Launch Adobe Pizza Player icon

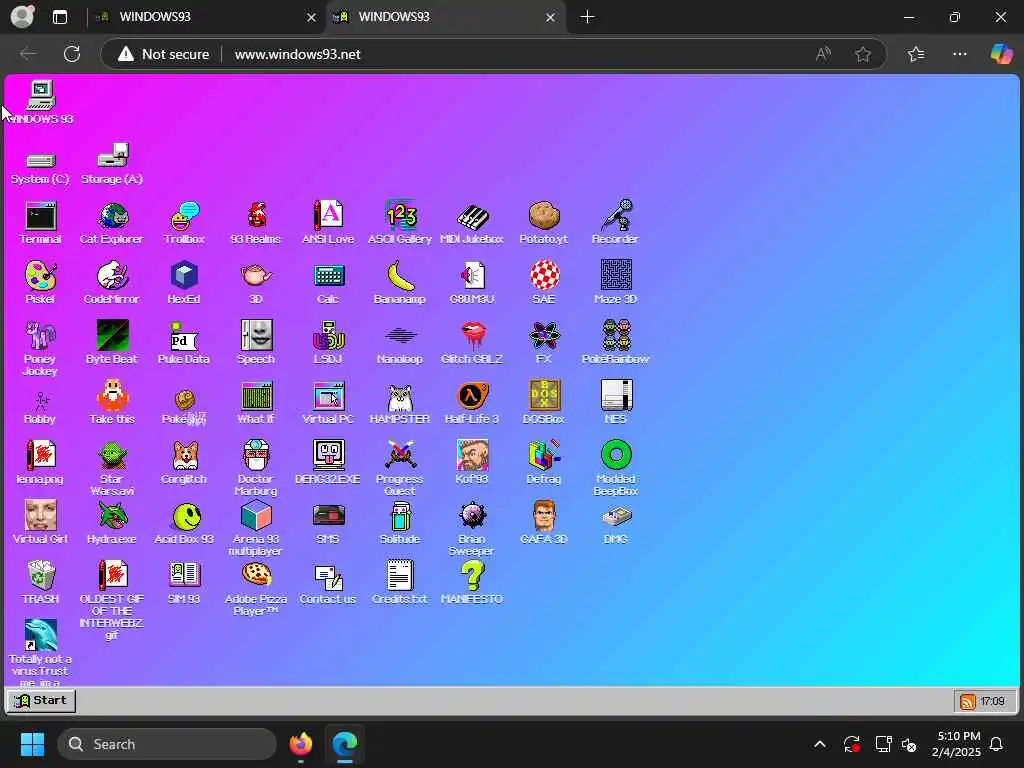[x=256, y=588]
